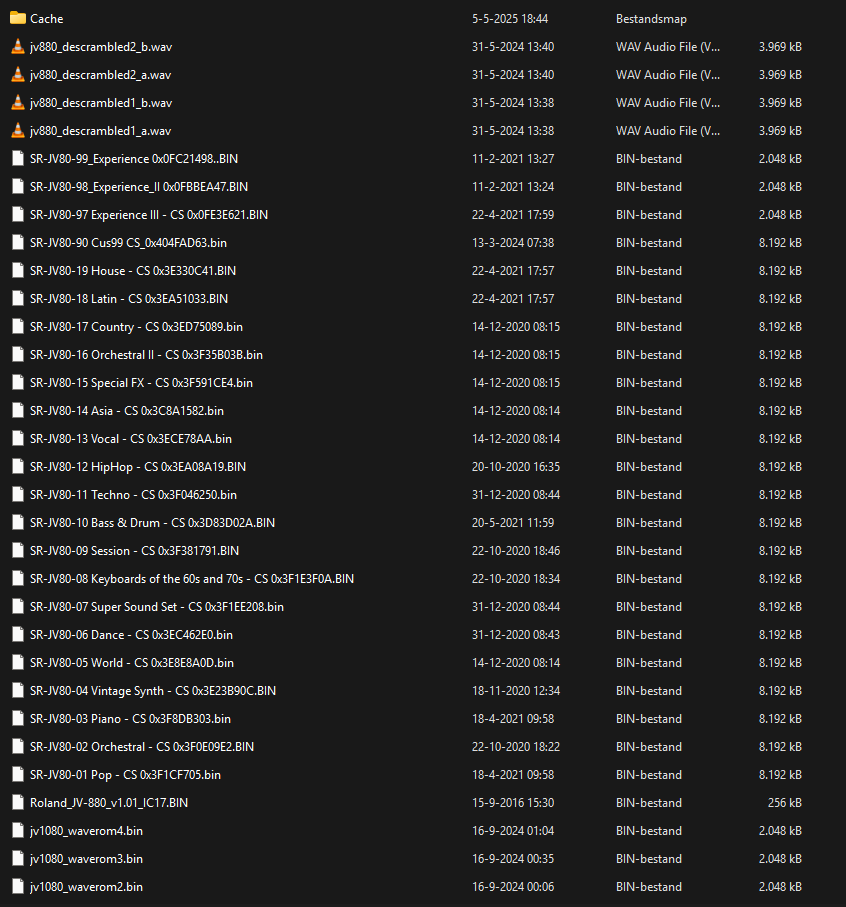
Task: Select the file icon of SR-JV80-19 House
Action: point(18,271)
